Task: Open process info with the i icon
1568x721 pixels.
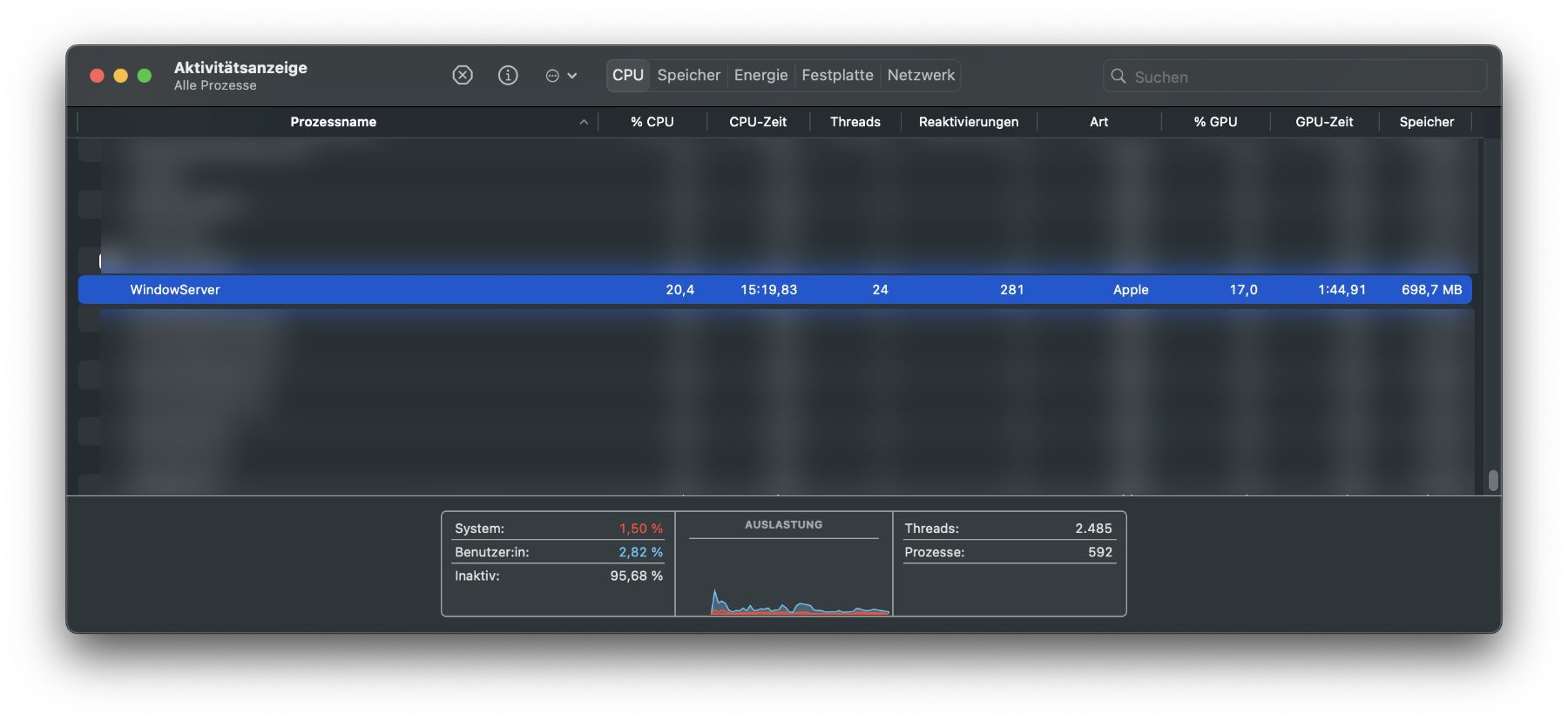Action: [508, 76]
